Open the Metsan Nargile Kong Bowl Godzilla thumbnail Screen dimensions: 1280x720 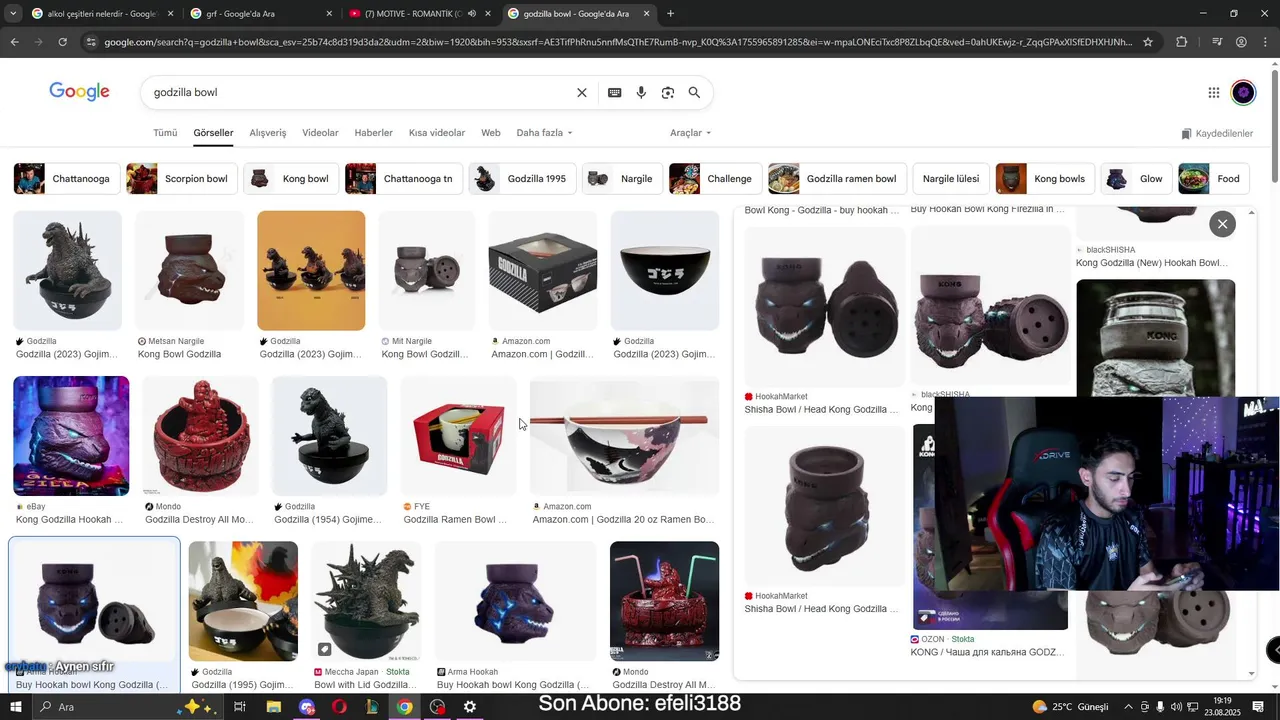point(189,270)
